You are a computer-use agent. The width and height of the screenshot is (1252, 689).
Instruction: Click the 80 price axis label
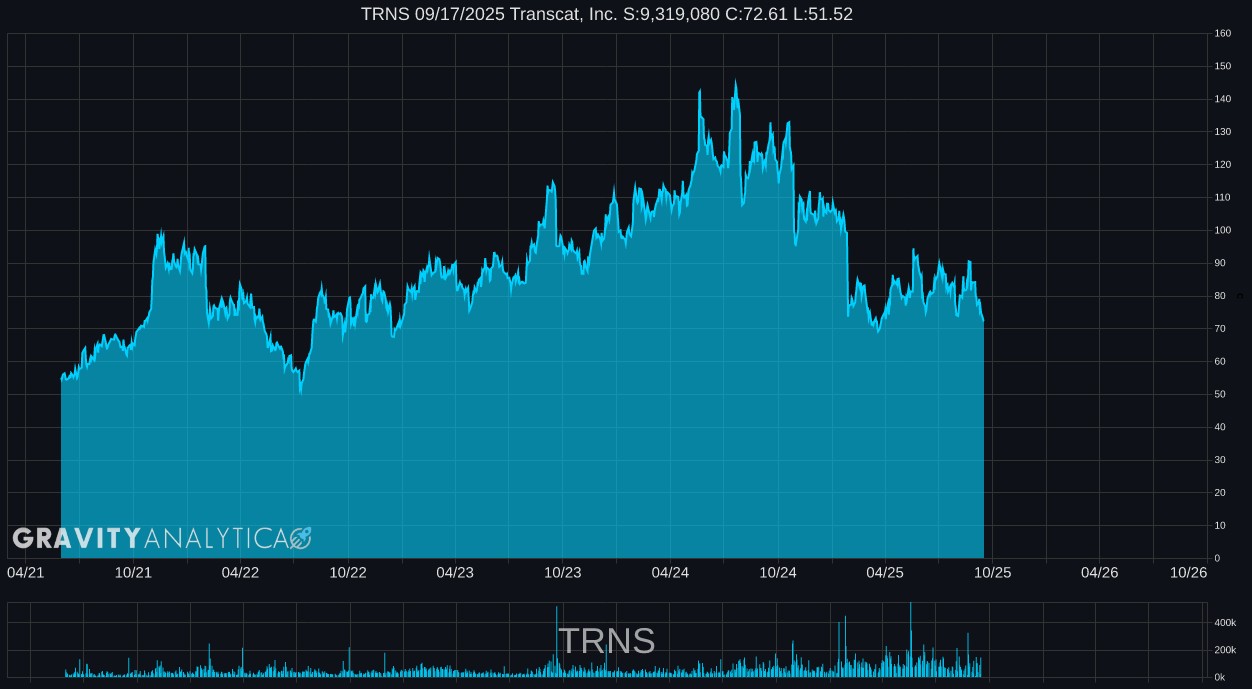[x=1220, y=296]
